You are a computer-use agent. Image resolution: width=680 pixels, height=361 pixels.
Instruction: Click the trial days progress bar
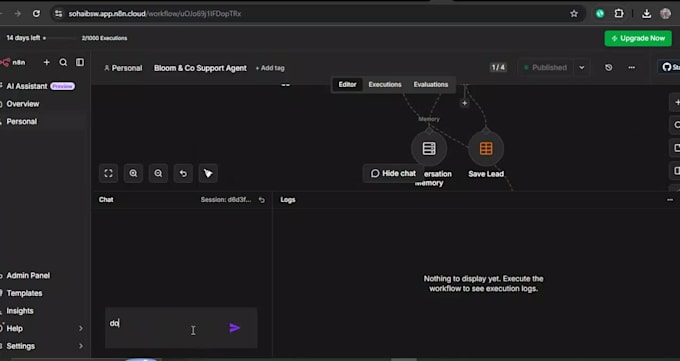[x=60, y=38]
